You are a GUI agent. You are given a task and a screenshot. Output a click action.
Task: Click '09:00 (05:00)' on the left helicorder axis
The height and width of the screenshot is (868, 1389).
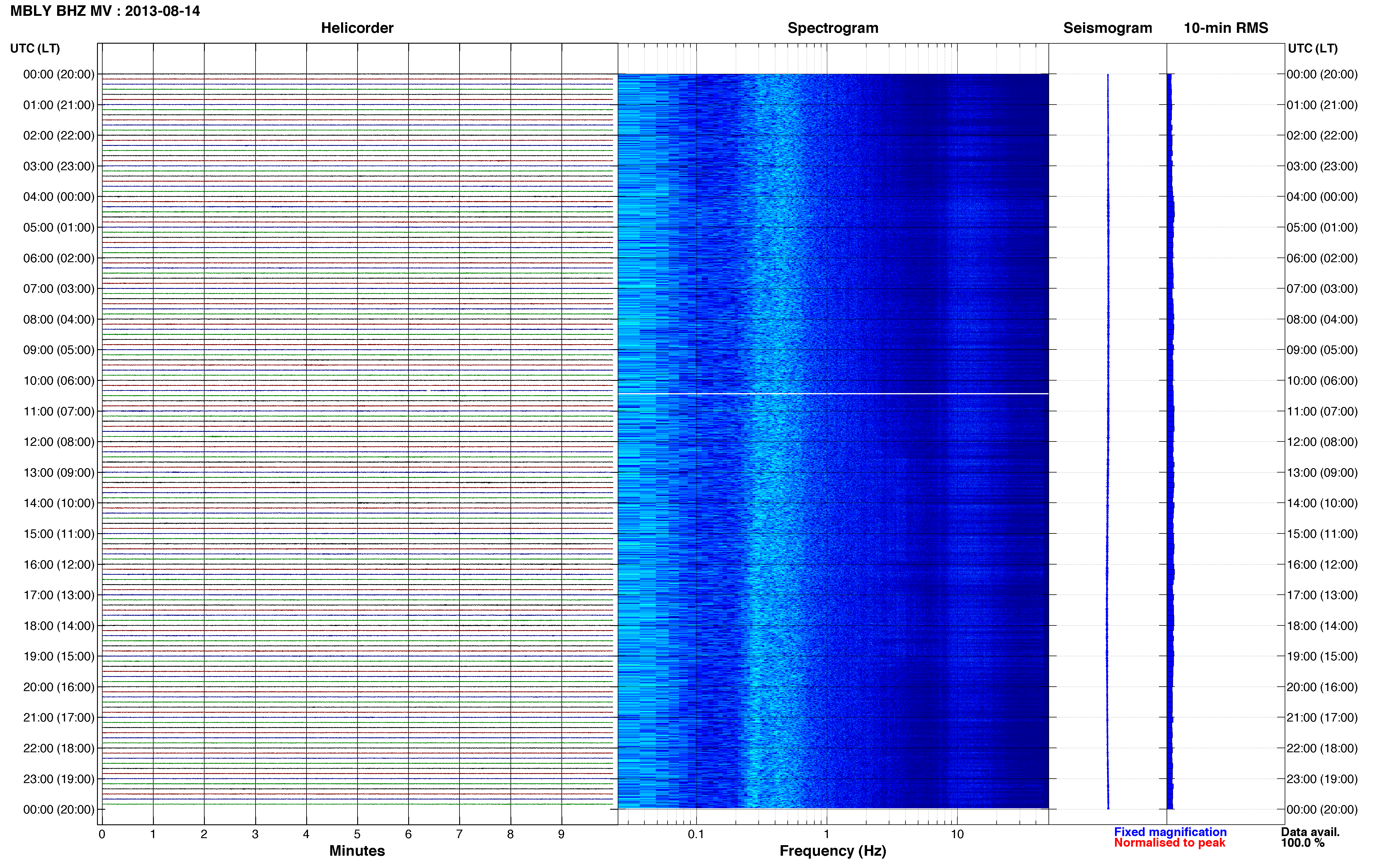59,350
